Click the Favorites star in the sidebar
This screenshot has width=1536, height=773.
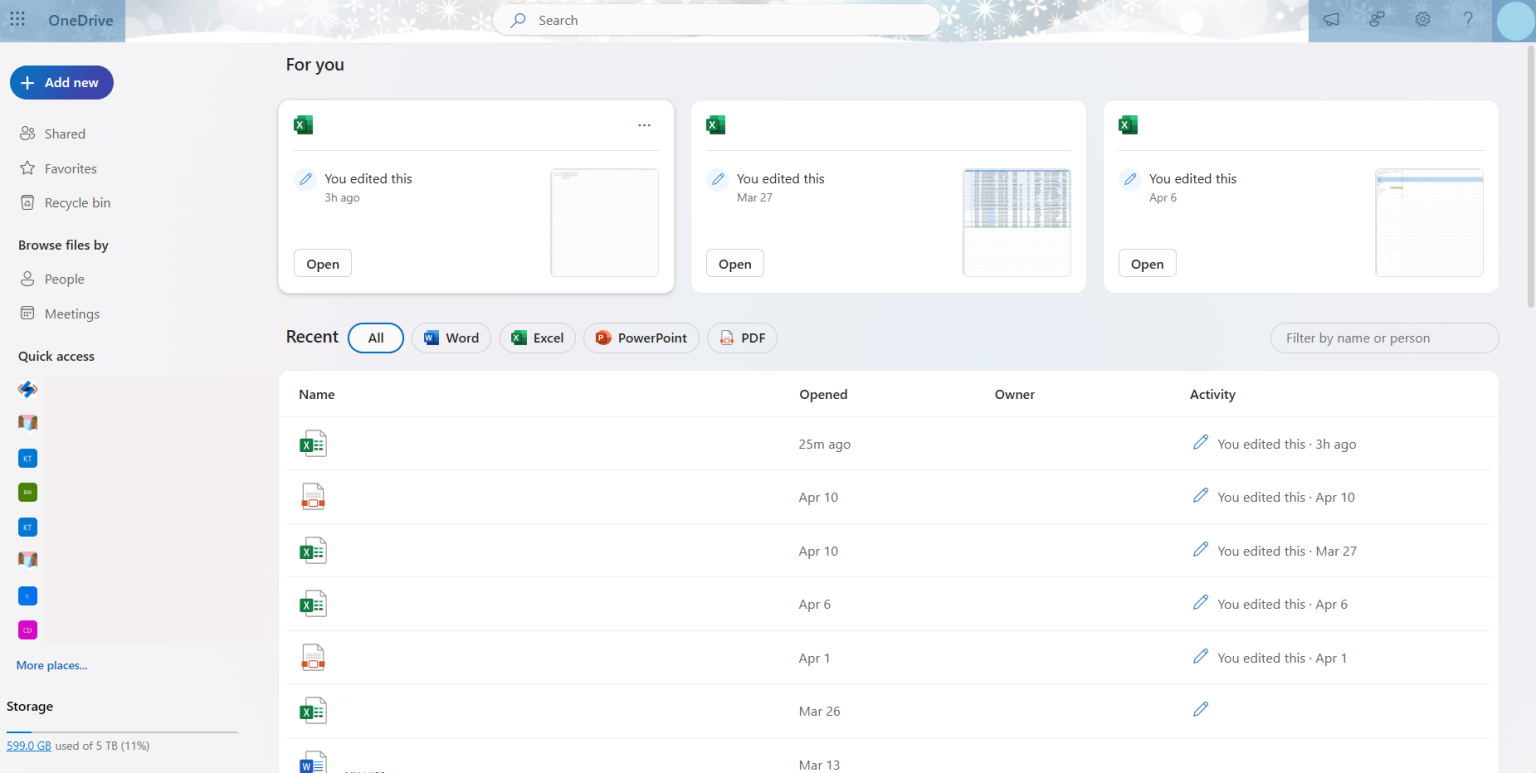tap(69, 168)
